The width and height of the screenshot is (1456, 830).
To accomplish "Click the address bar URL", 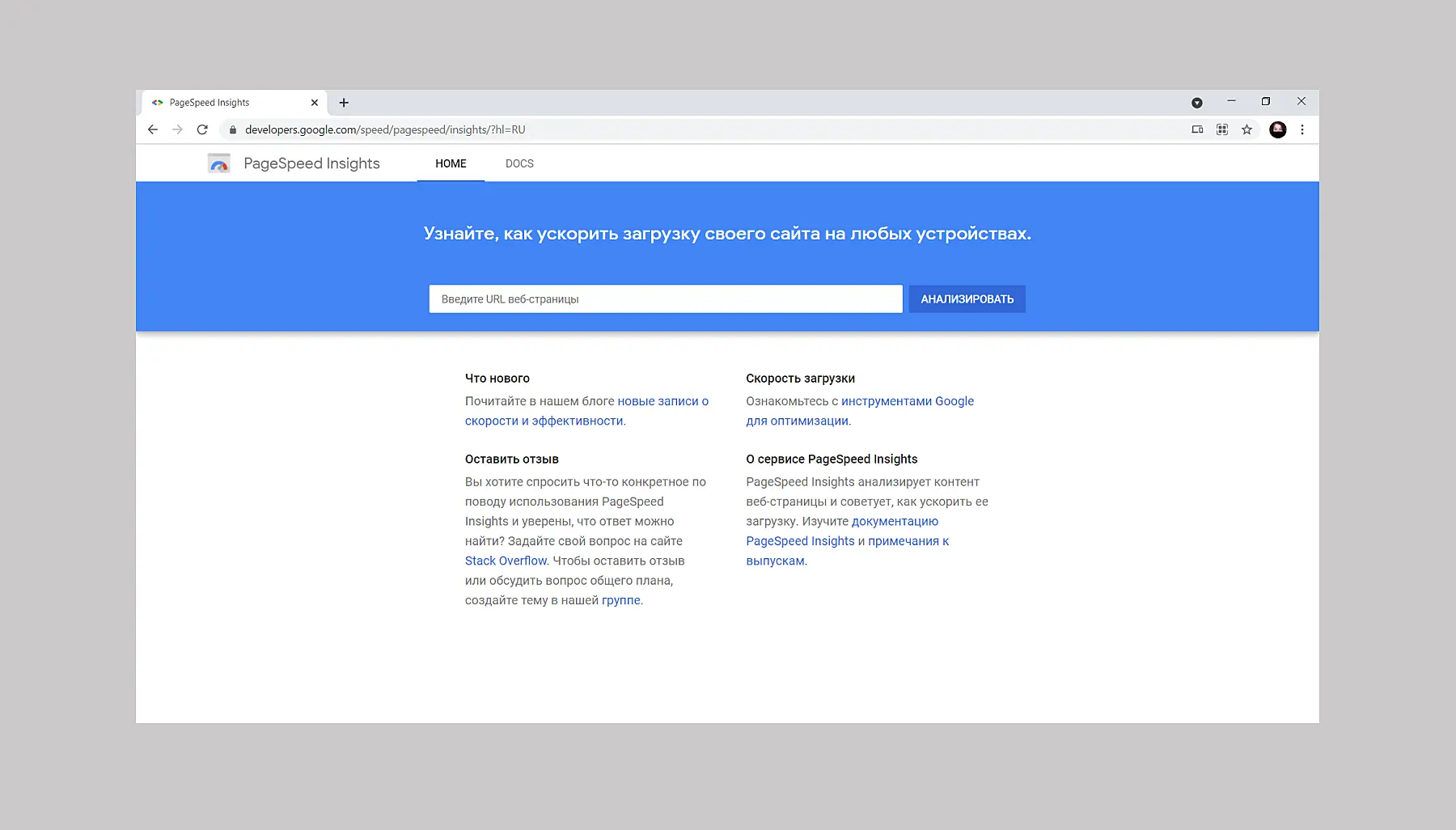I will (385, 129).
